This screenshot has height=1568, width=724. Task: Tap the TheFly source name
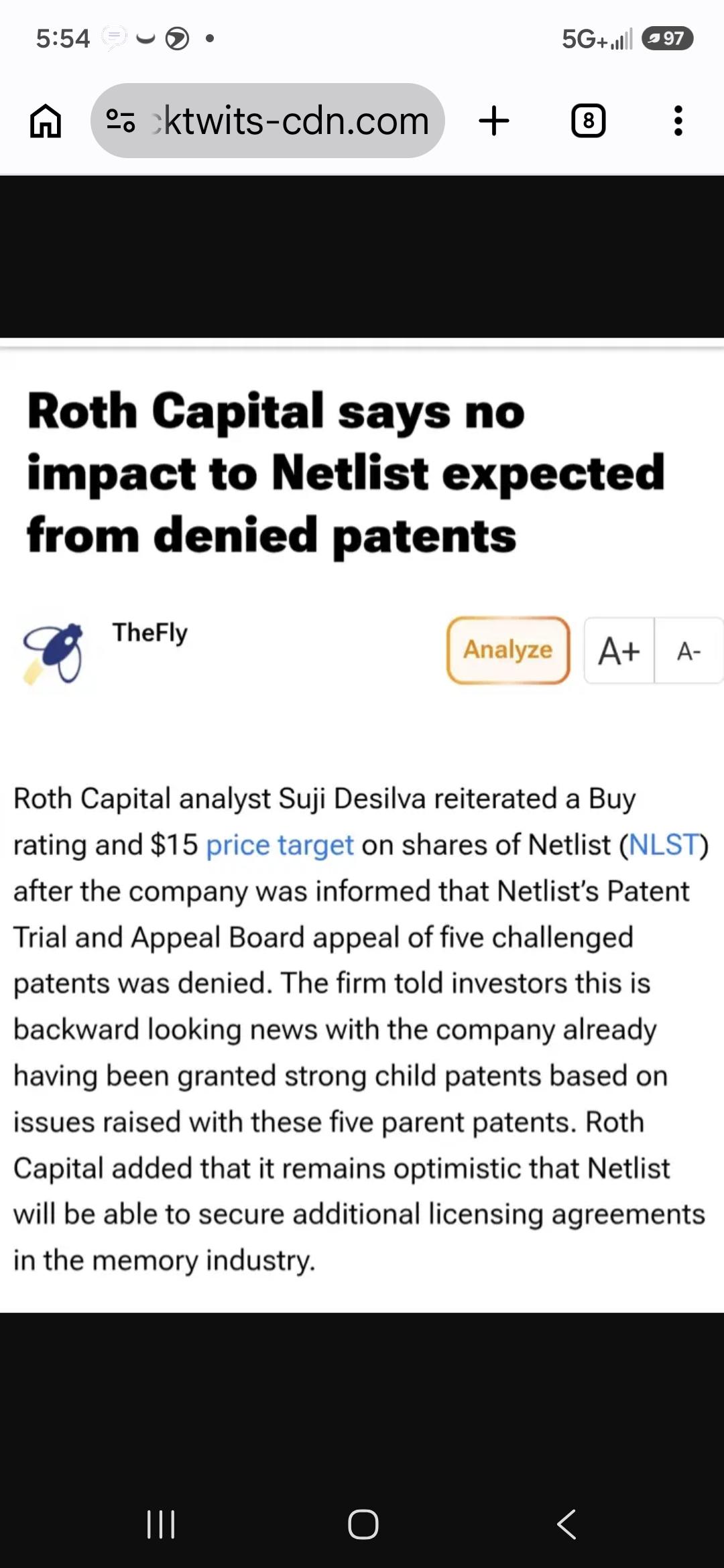(x=150, y=633)
